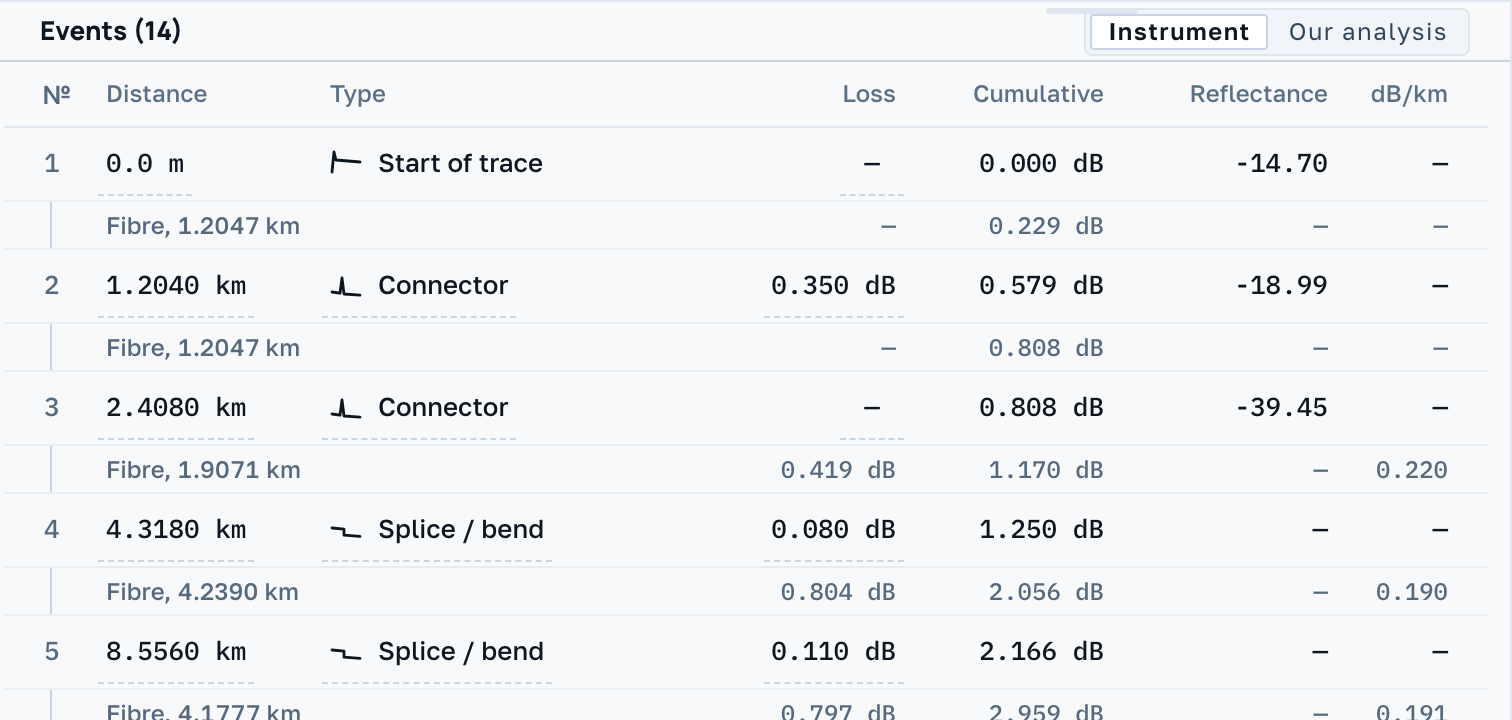This screenshot has width=1512, height=720.
Task: Click the Distance column header
Action: click(x=157, y=94)
